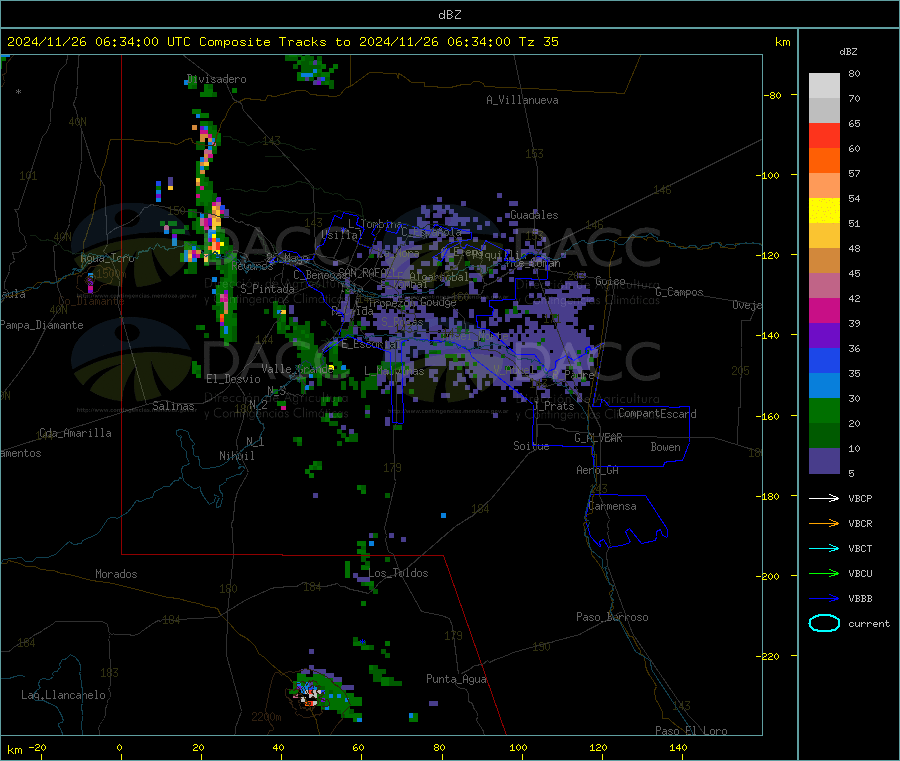This screenshot has height=761, width=900.
Task: Click the timestamp header '2024/11/26 06:34:00 UTC Composite'
Action: coord(139,42)
